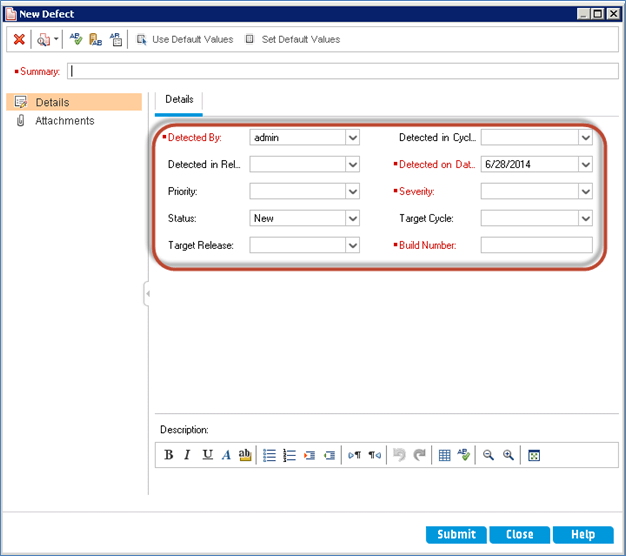Open Attachments in the left sidebar
626x556 pixels.
pos(64,121)
